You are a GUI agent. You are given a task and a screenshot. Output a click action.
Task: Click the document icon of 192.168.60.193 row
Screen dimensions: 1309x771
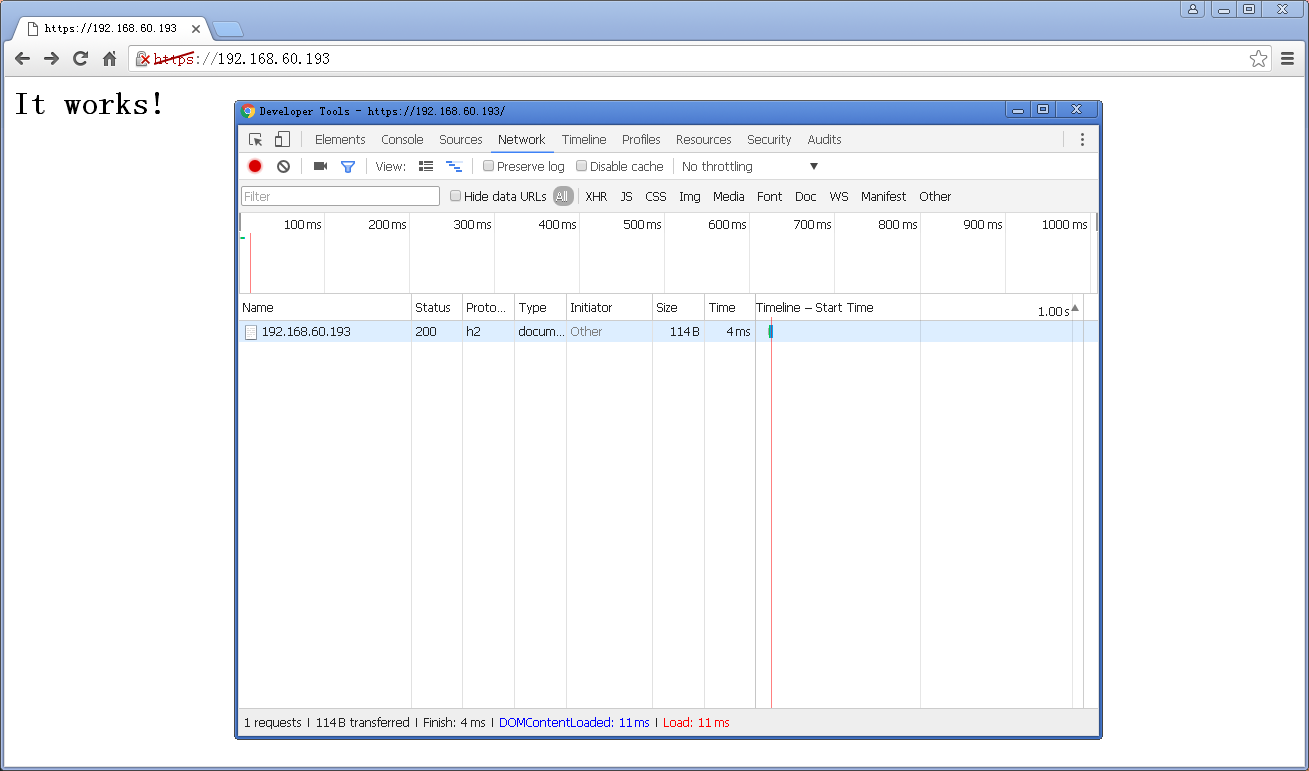coord(251,332)
